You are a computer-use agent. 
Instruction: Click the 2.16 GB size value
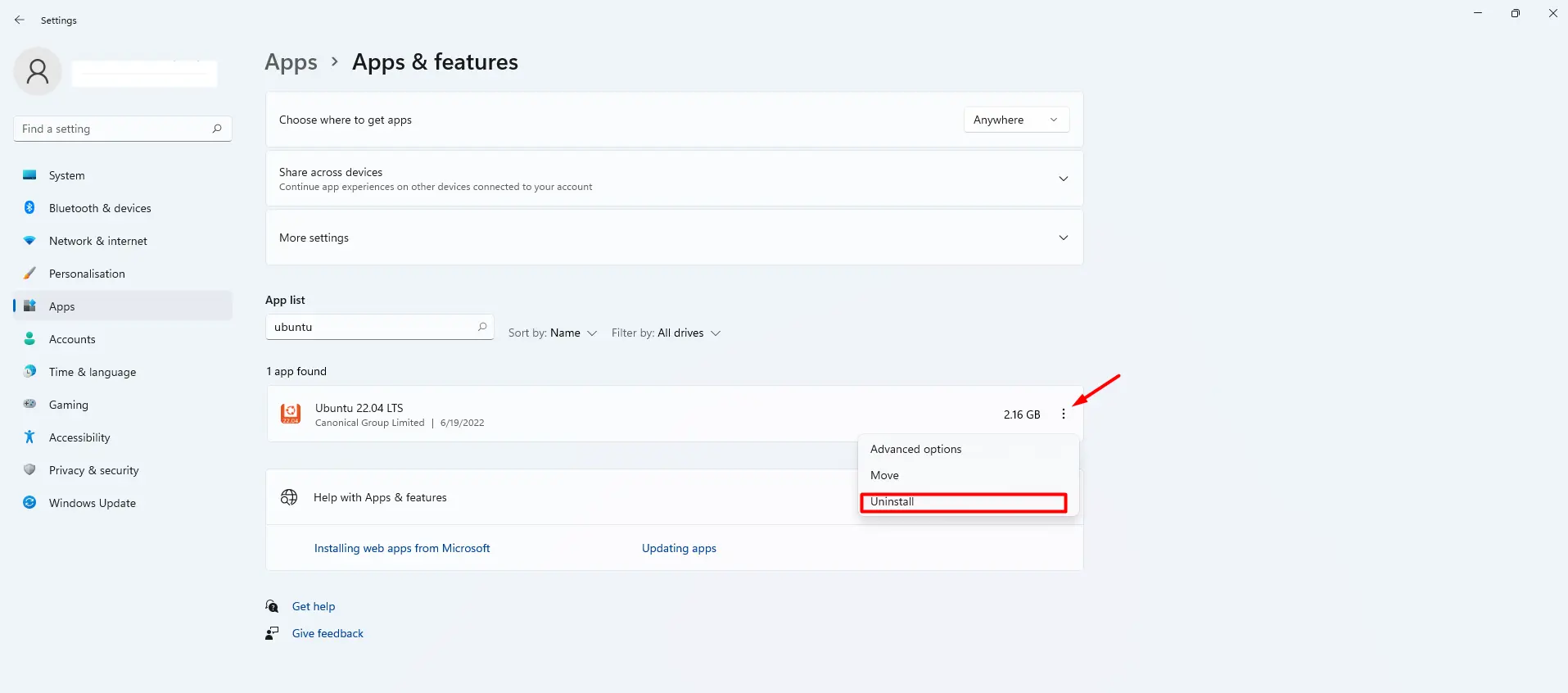point(1022,414)
